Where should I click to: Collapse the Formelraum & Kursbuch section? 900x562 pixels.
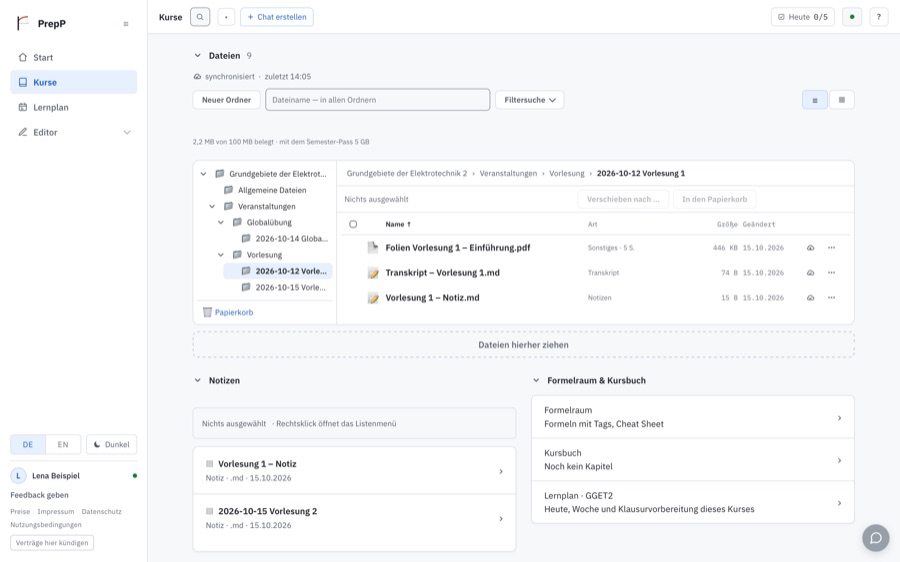(536, 381)
